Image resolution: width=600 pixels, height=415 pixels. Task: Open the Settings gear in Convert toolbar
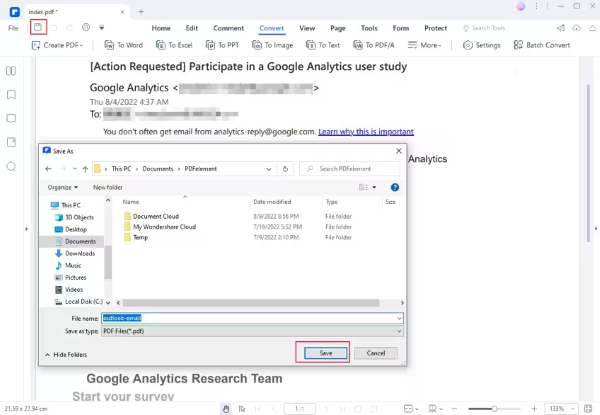click(x=482, y=45)
